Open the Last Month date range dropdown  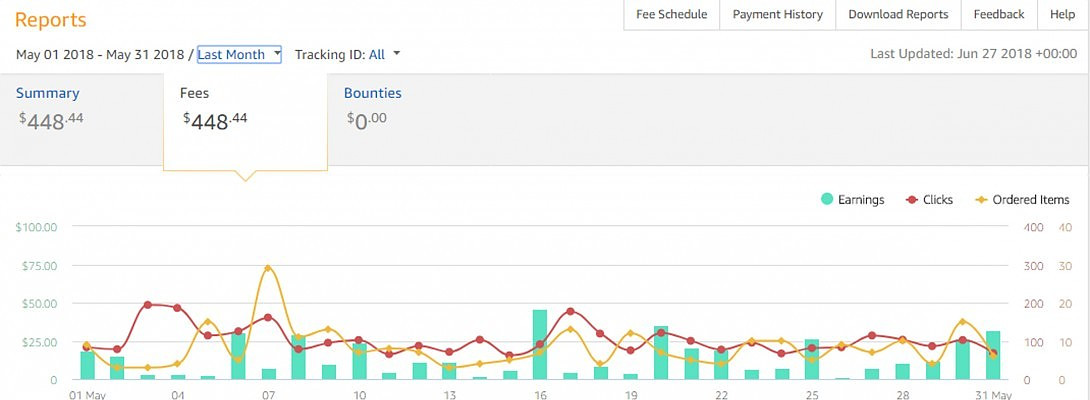click(x=239, y=55)
